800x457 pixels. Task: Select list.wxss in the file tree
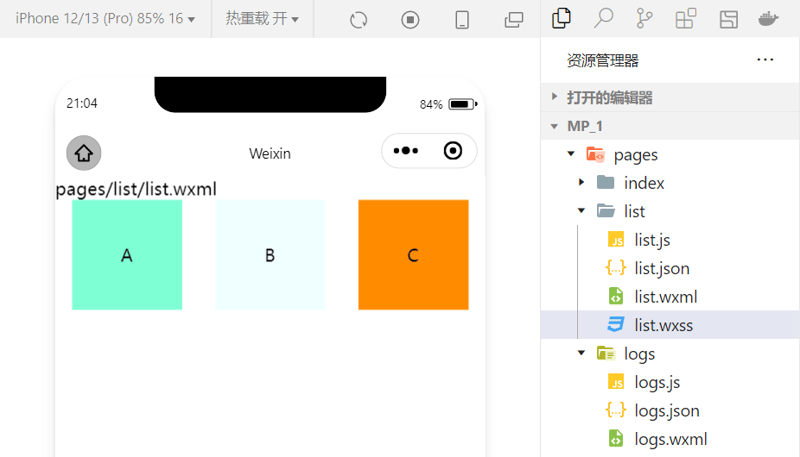(x=669, y=324)
